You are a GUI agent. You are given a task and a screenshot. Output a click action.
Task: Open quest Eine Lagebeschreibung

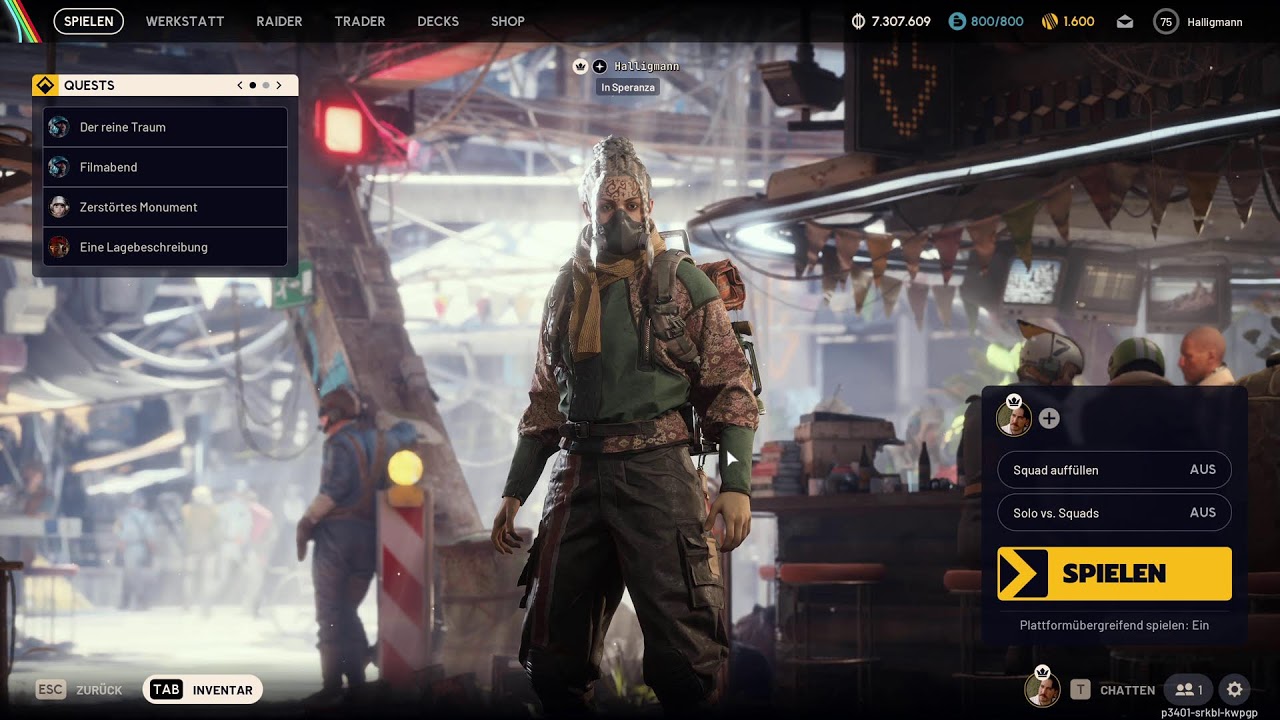166,247
